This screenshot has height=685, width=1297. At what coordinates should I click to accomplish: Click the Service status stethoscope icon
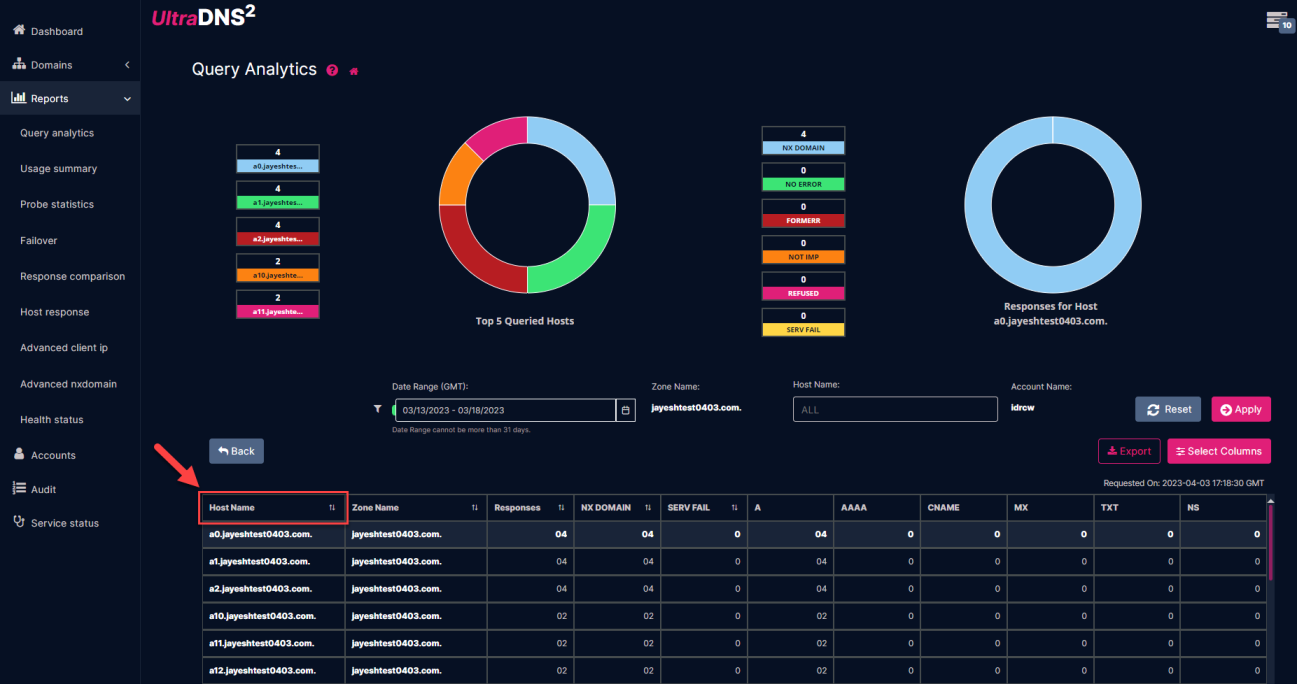click(19, 523)
